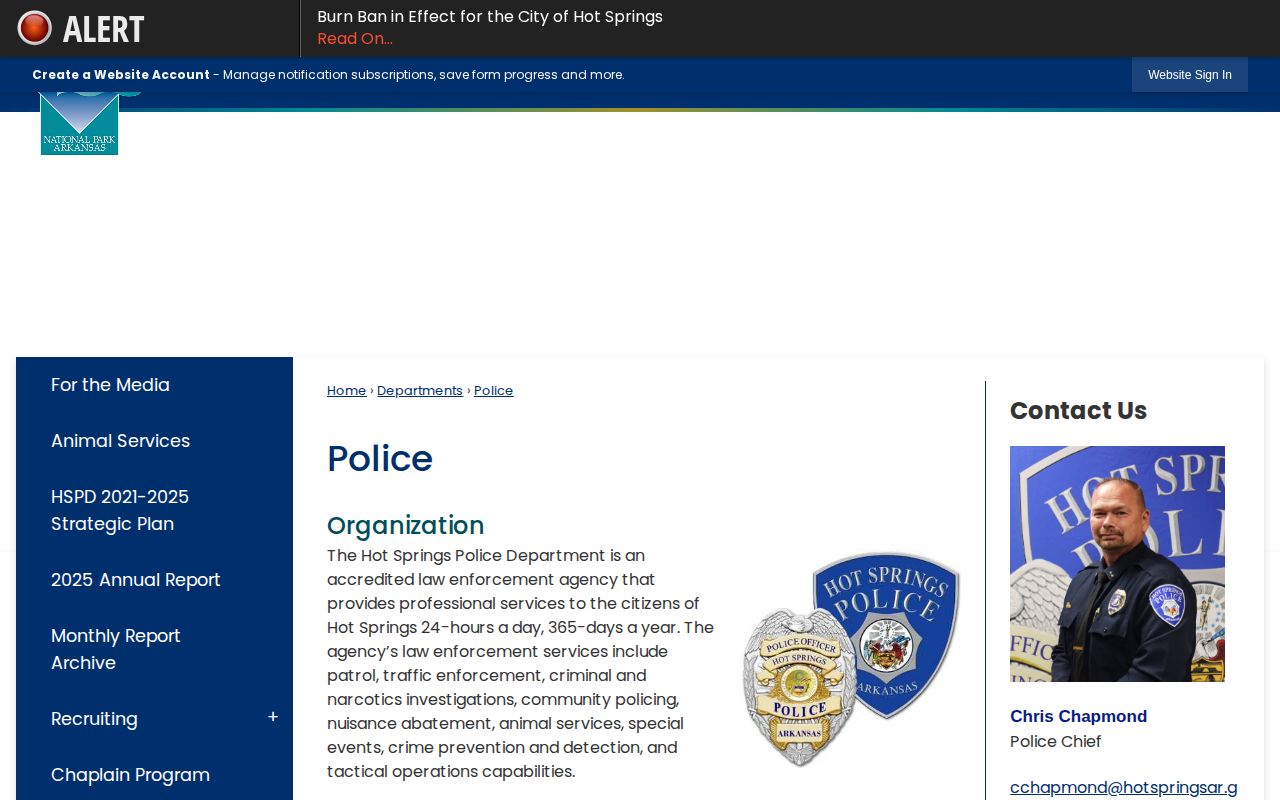Click the red alert indicator icon

click(x=35, y=28)
